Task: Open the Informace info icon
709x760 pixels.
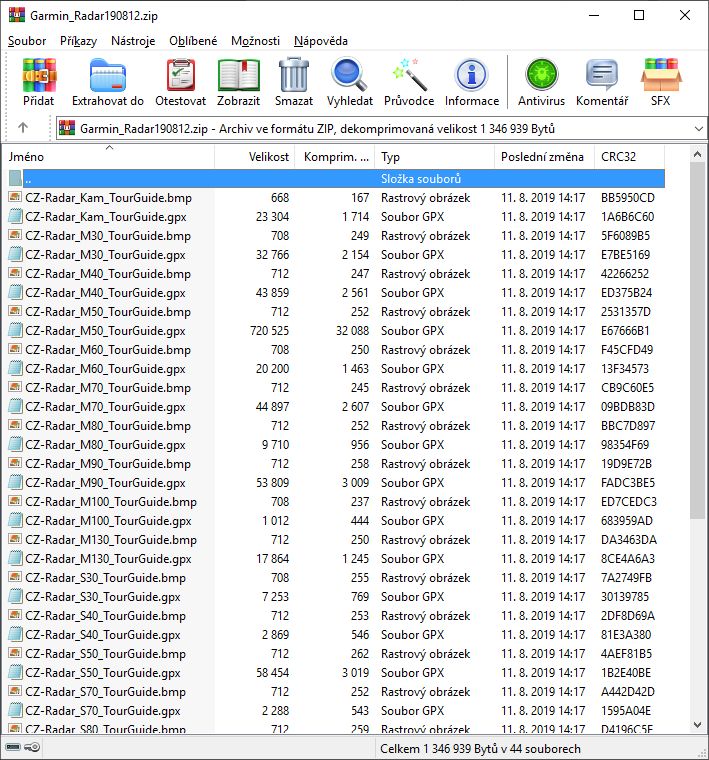Action: [471, 75]
